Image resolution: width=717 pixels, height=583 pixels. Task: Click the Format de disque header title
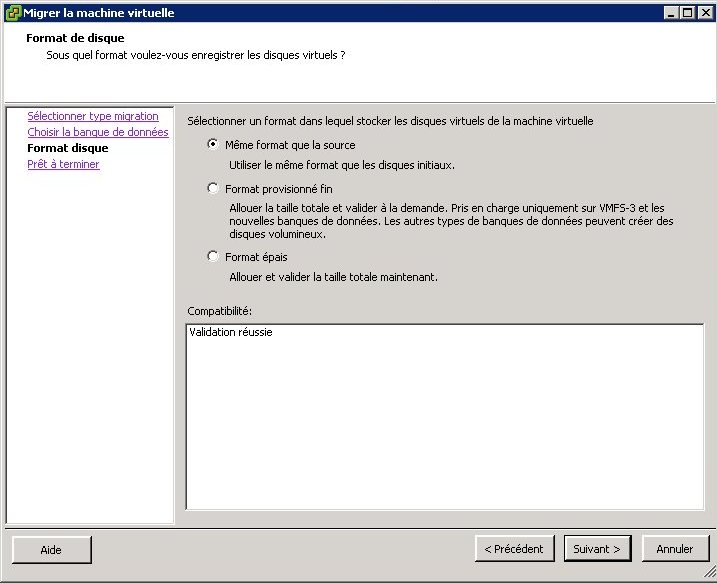pos(75,38)
